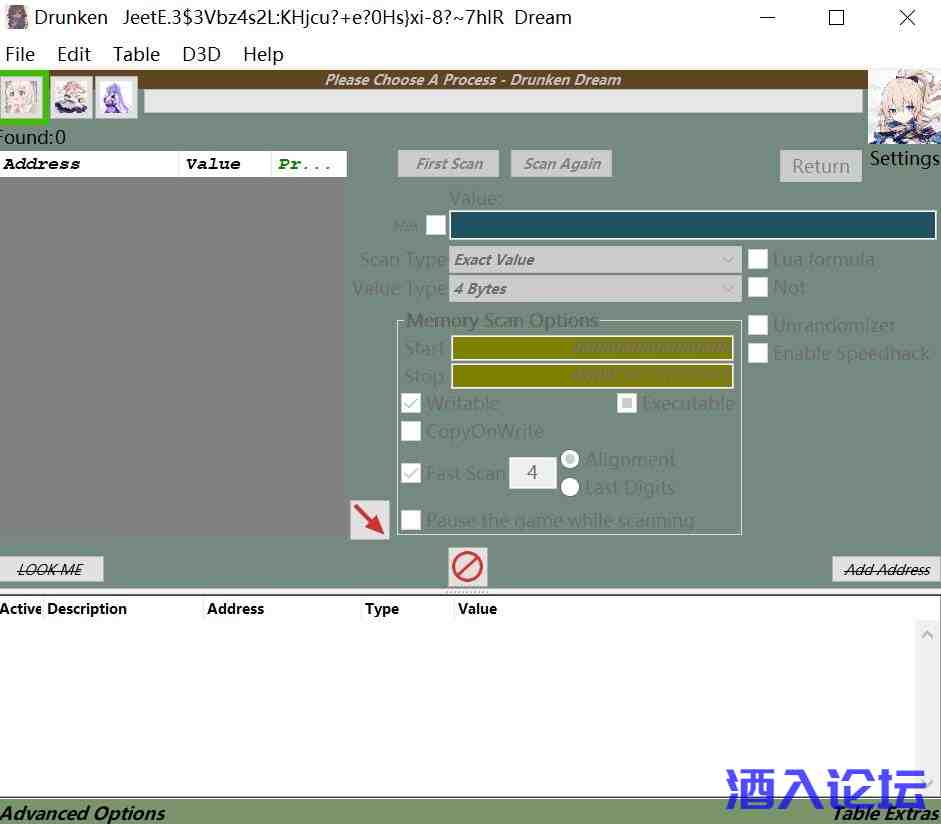Expand the Scan Type dropdown
Image resolution: width=941 pixels, height=824 pixels.
(x=595, y=260)
